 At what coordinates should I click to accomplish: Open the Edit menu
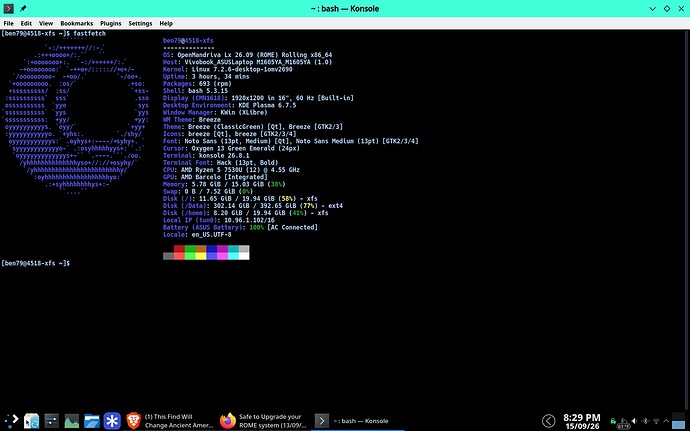pos(26,23)
